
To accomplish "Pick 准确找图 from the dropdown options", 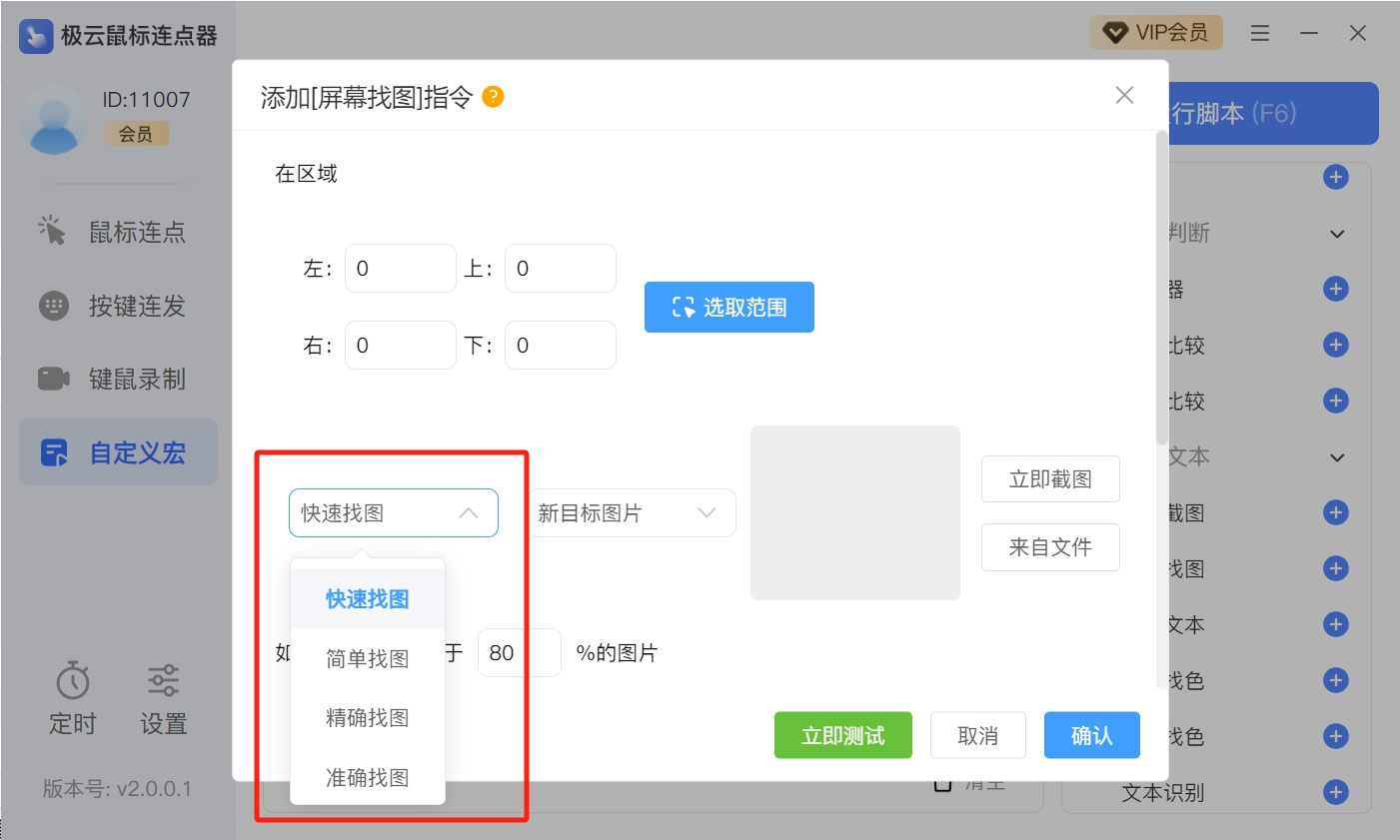I will (x=367, y=777).
